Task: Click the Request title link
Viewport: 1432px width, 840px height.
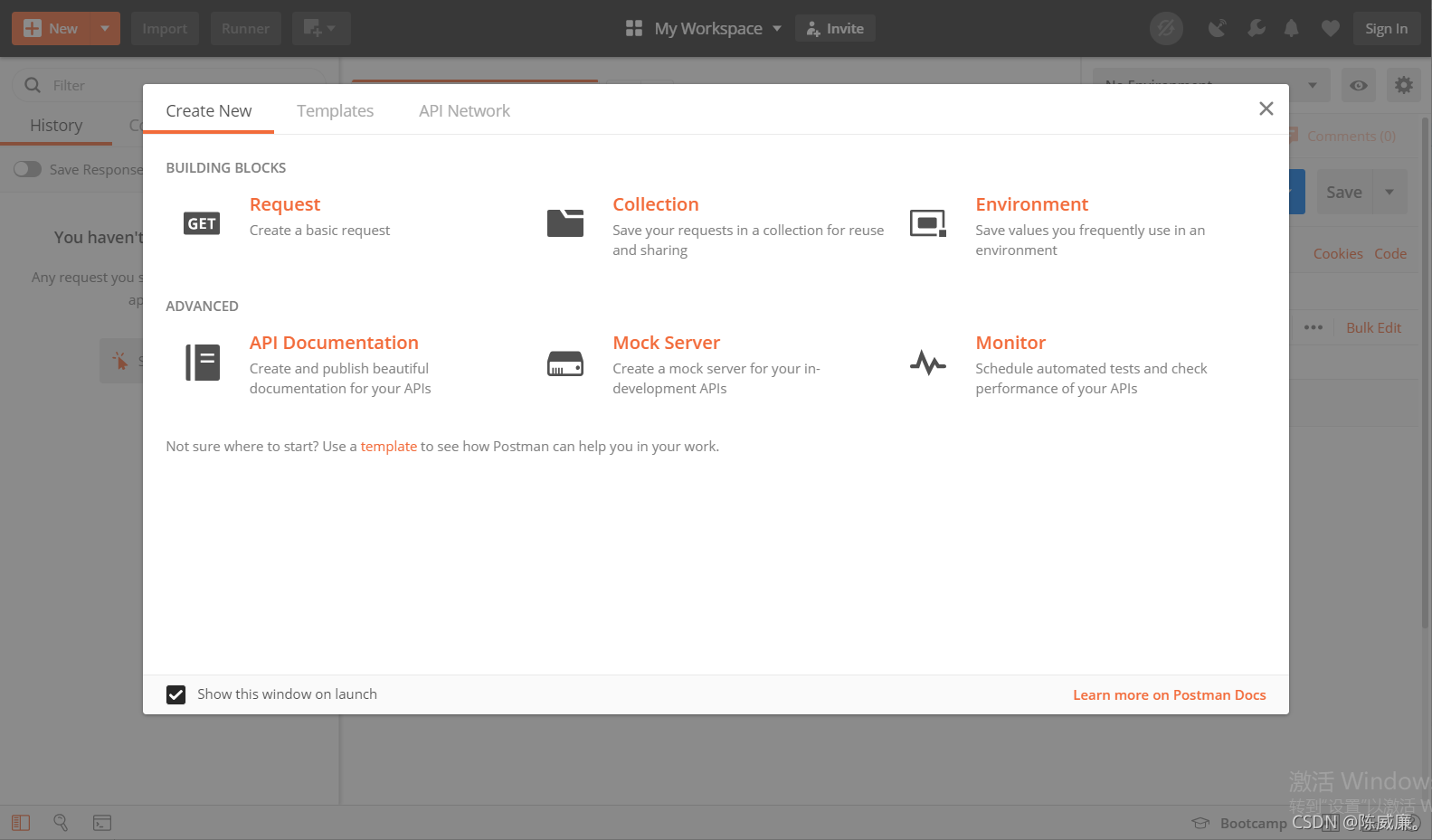Action: (x=285, y=204)
